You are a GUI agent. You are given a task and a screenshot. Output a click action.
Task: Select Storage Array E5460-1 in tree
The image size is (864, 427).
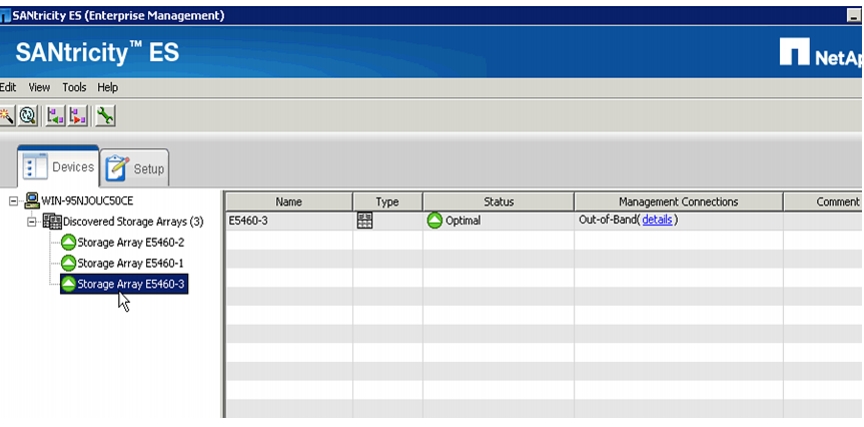click(x=131, y=263)
